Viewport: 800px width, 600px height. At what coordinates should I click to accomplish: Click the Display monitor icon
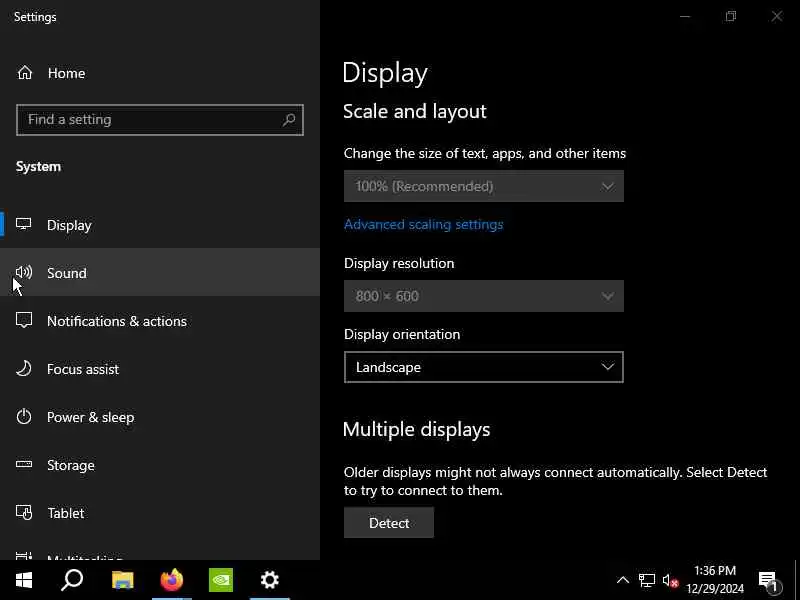click(x=23, y=224)
